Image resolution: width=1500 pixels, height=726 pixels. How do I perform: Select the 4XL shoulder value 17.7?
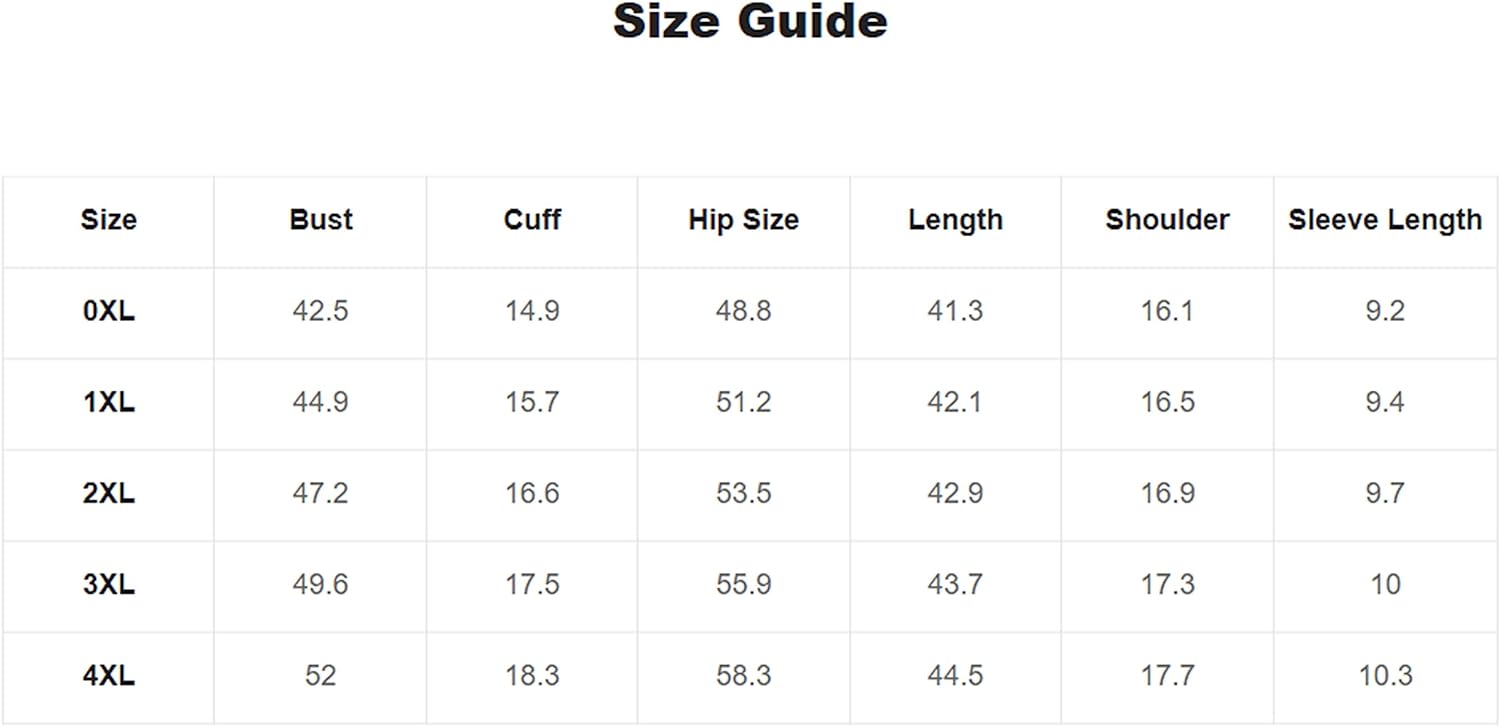[1167, 676]
